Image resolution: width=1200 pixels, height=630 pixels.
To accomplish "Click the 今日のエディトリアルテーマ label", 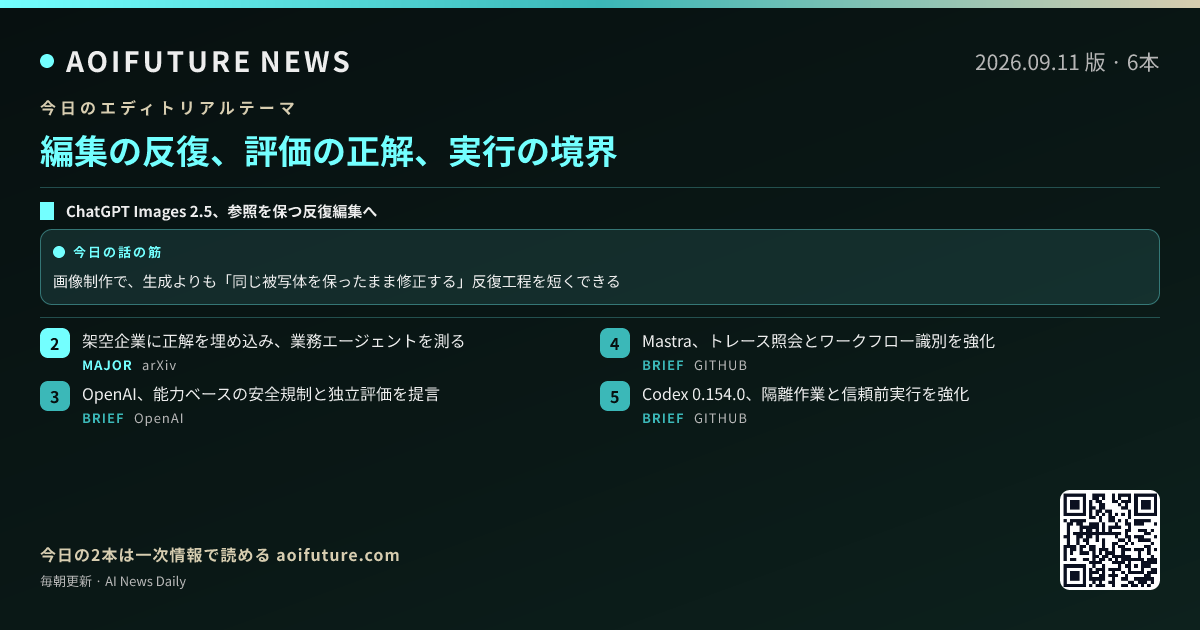I will click(x=168, y=107).
